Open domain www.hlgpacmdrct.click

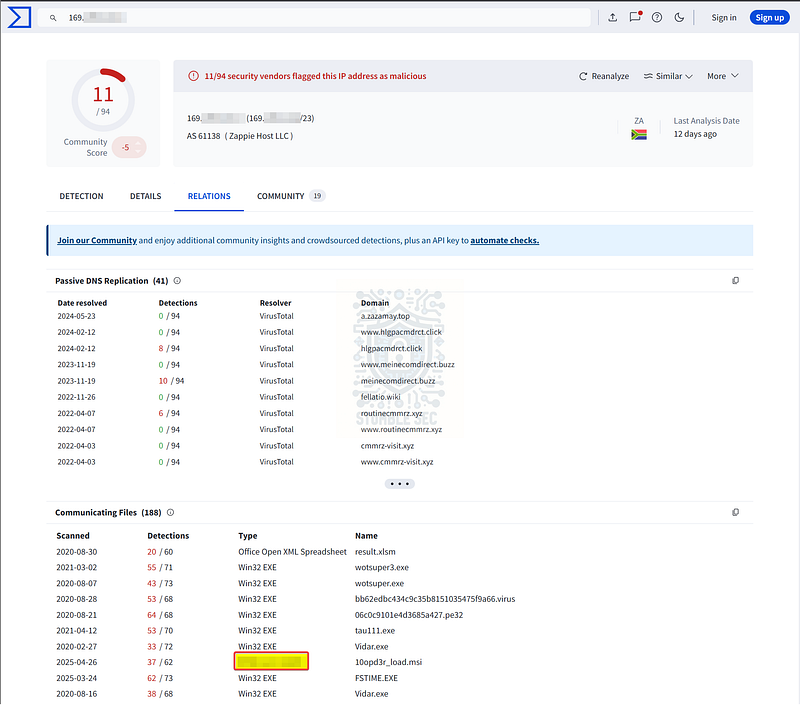tap(401, 332)
